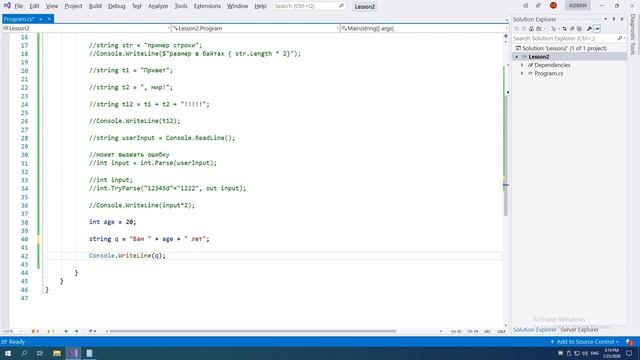Pin the Program.cs tab

[x=41, y=19]
